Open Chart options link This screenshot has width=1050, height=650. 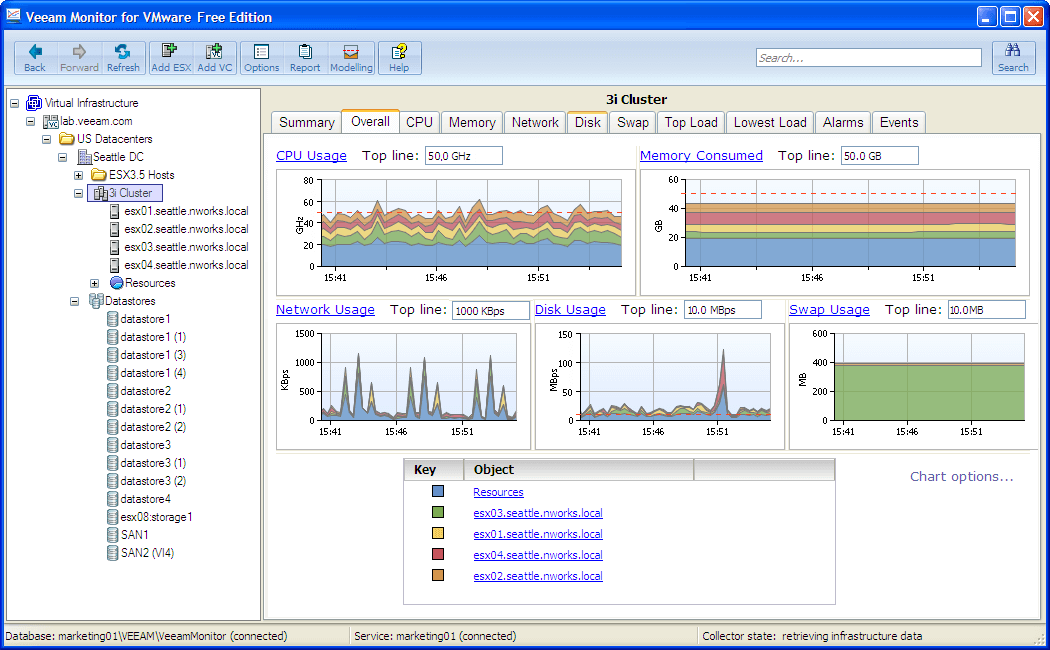(x=961, y=477)
